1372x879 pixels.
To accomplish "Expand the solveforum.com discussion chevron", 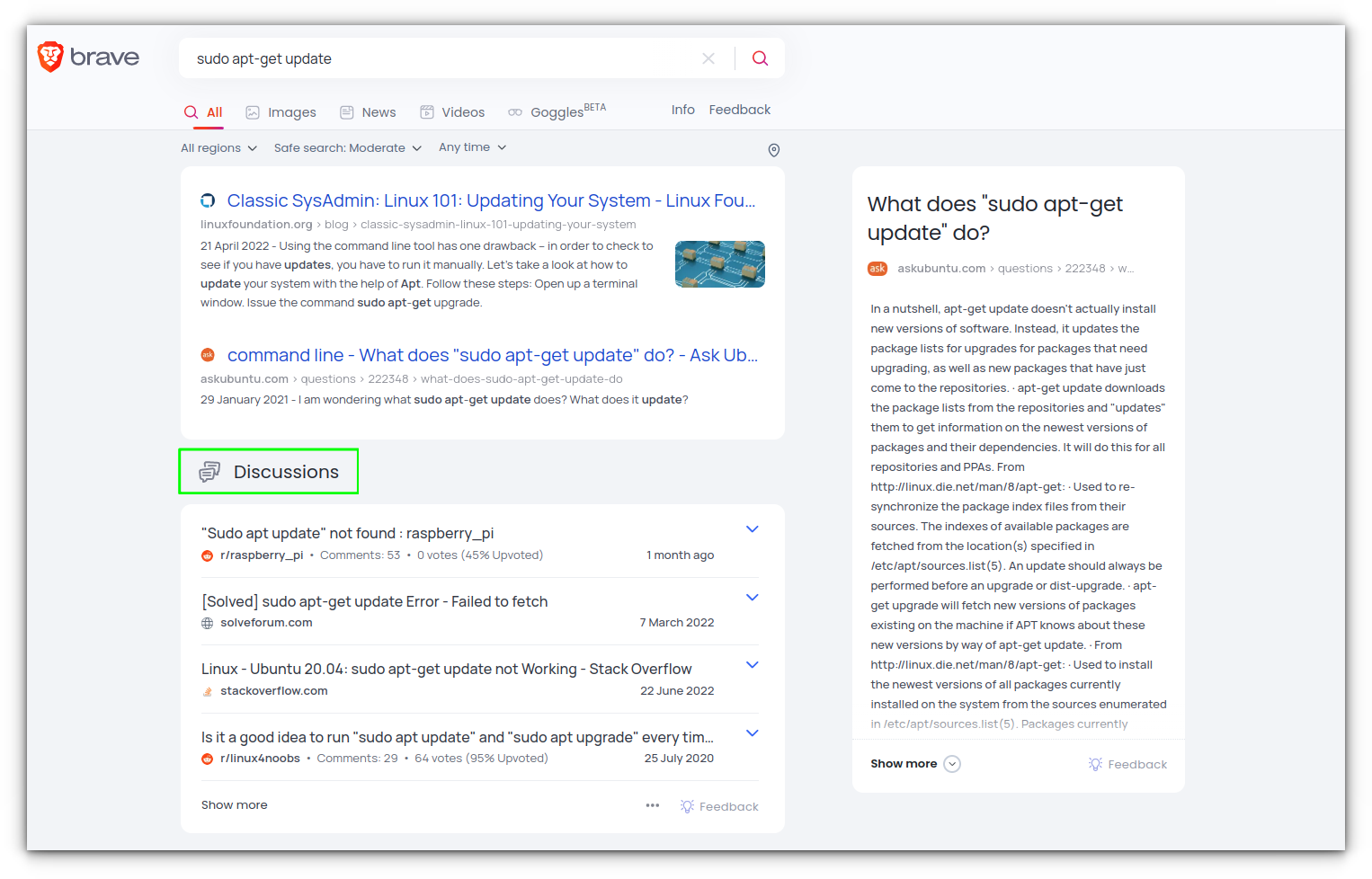I will [x=753, y=598].
